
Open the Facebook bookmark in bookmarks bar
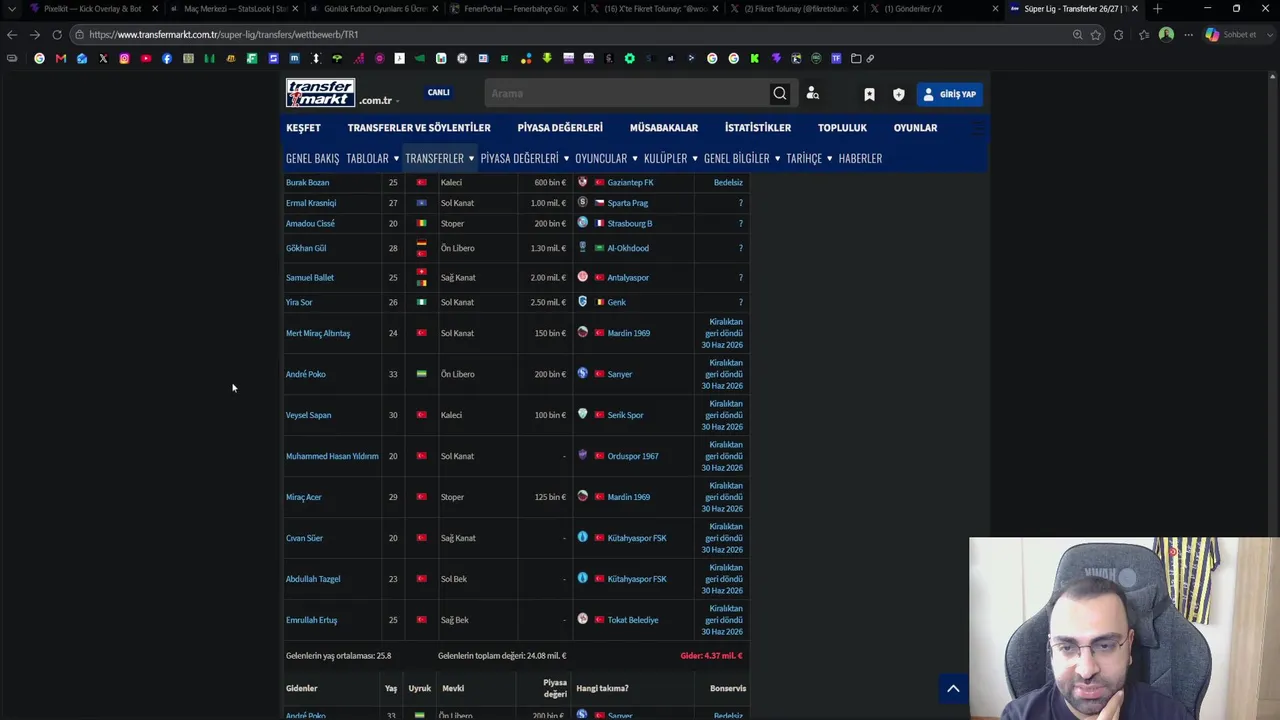pyautogui.click(x=167, y=58)
